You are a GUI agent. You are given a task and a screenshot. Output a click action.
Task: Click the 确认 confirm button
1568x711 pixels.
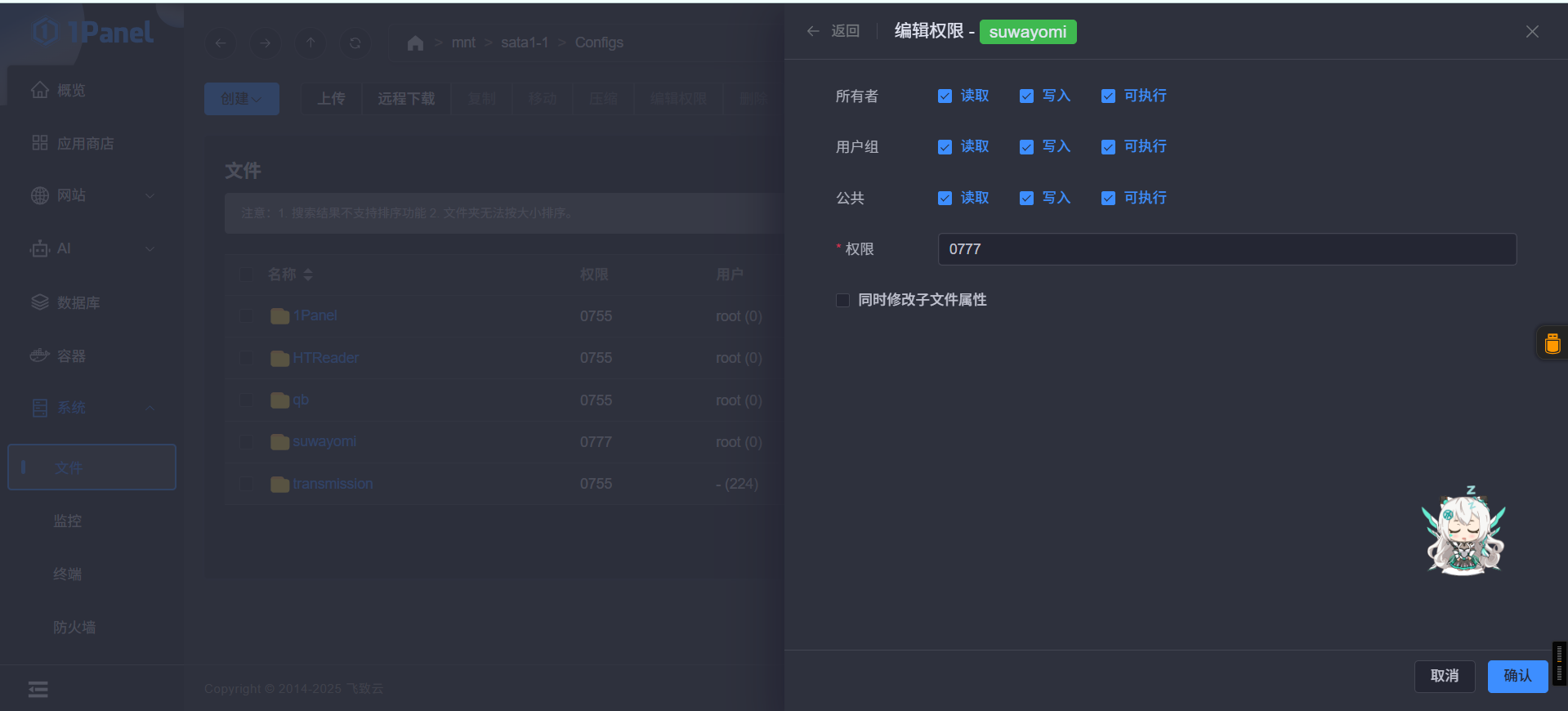[x=1517, y=676]
